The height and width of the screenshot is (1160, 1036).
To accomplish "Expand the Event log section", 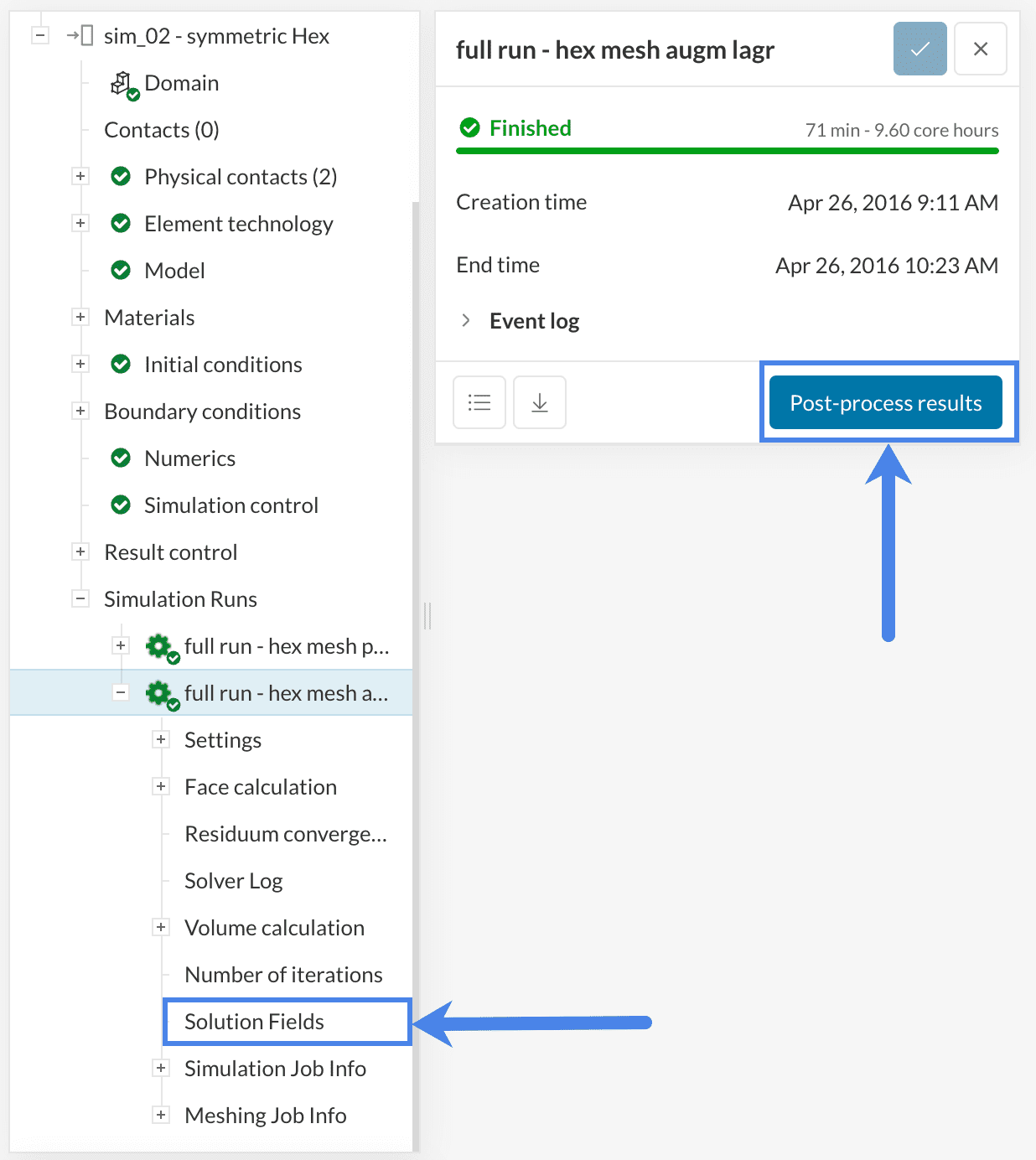I will [x=466, y=321].
